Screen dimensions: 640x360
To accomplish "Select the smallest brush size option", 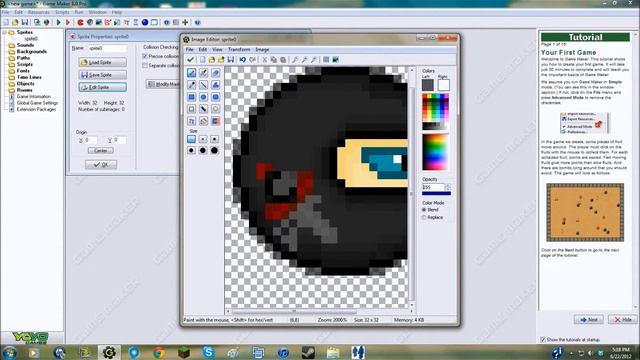I will coord(191,139).
